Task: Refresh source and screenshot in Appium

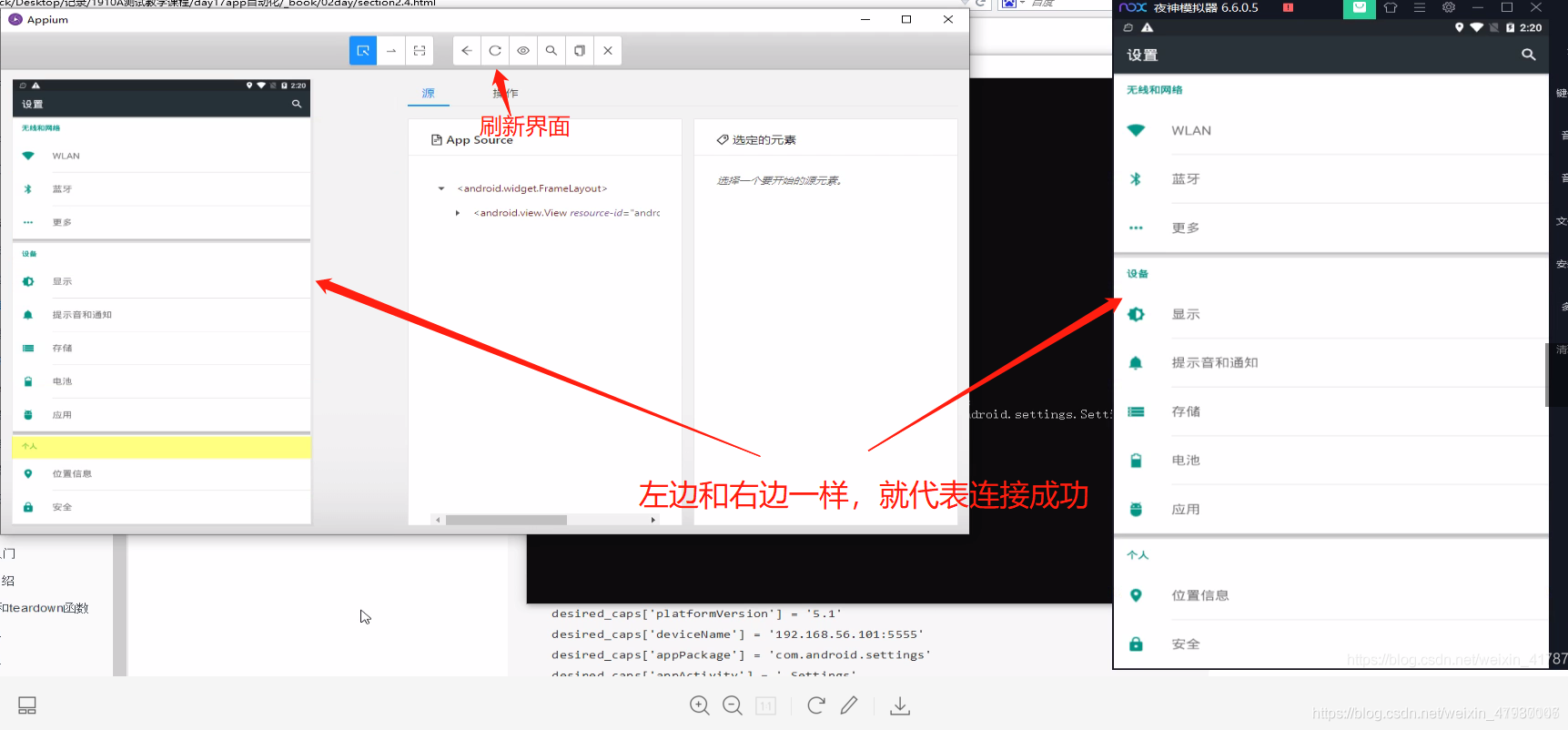Action: coord(495,51)
